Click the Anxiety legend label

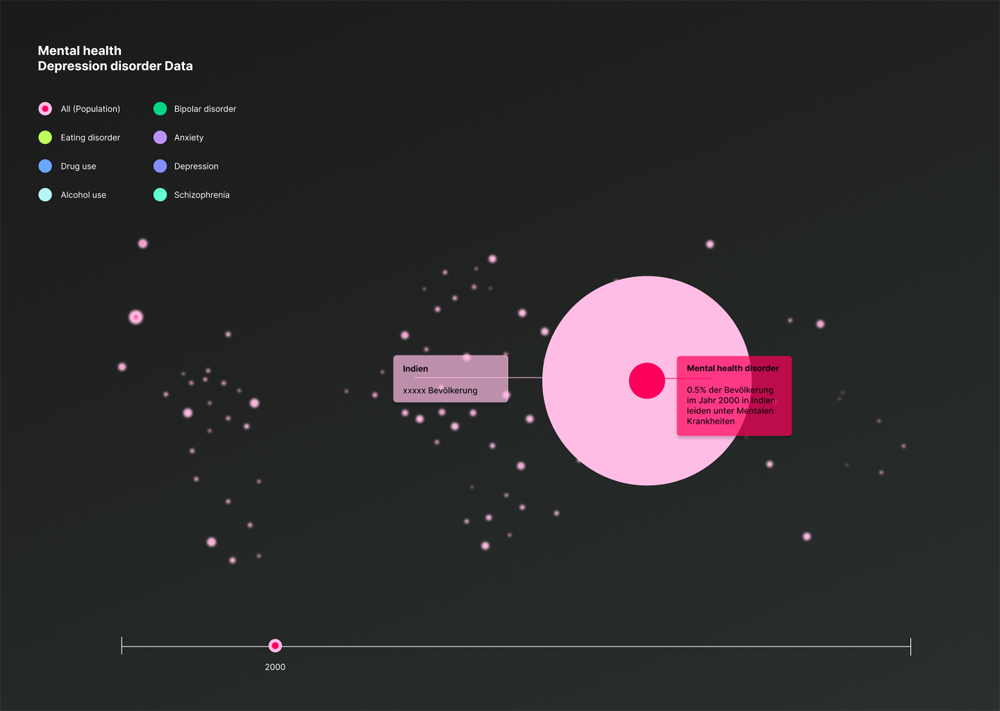(x=188, y=138)
